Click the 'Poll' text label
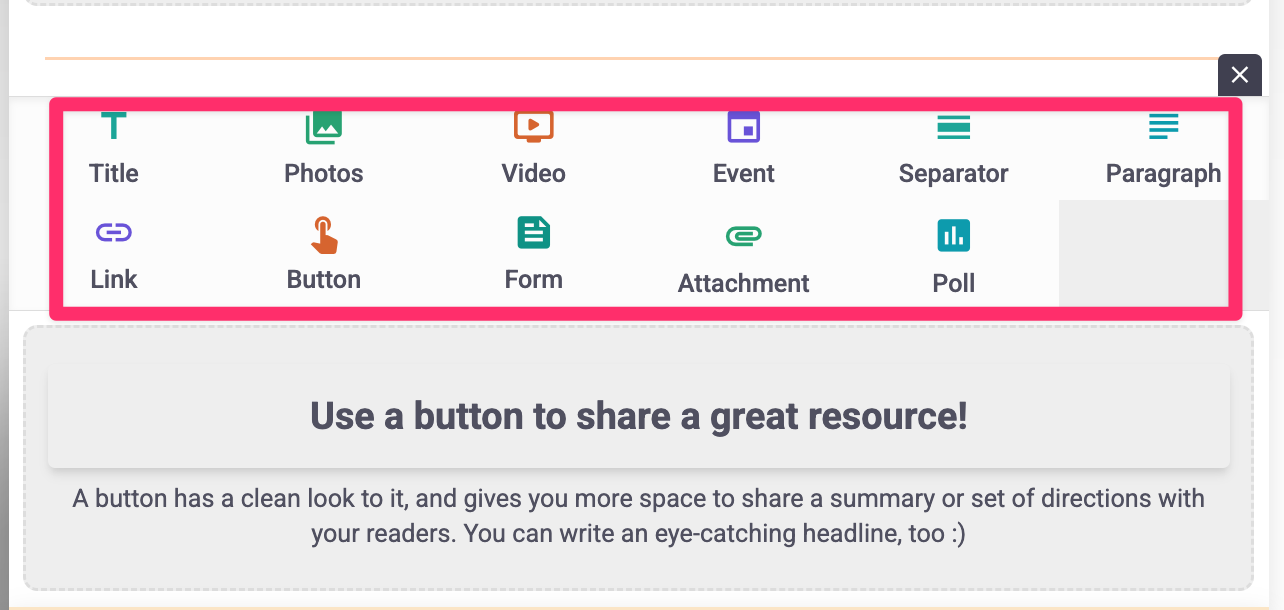1284x610 pixels. (953, 283)
